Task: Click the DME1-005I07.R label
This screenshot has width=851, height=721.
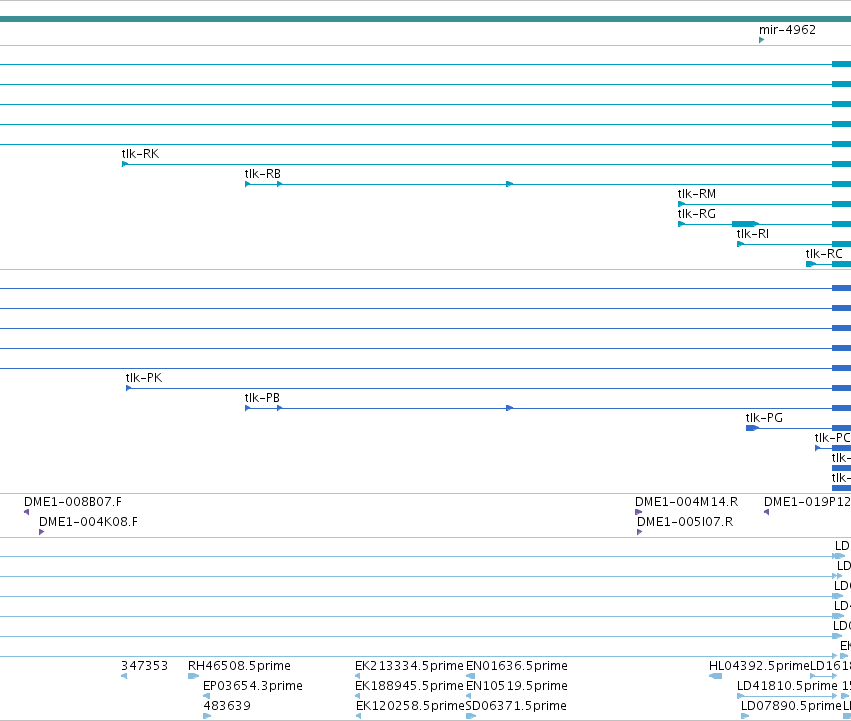Action: point(685,522)
